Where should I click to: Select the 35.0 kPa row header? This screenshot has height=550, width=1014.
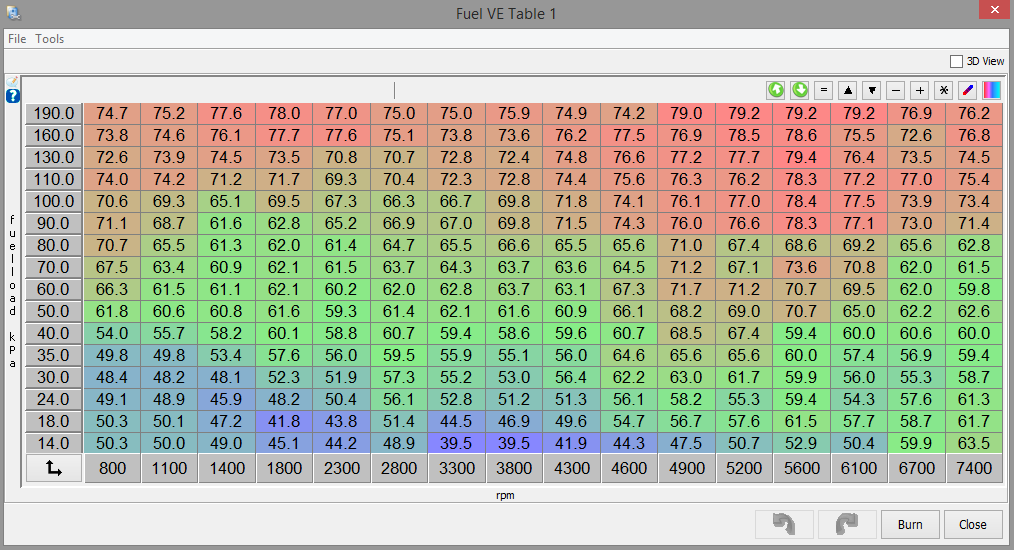54,355
